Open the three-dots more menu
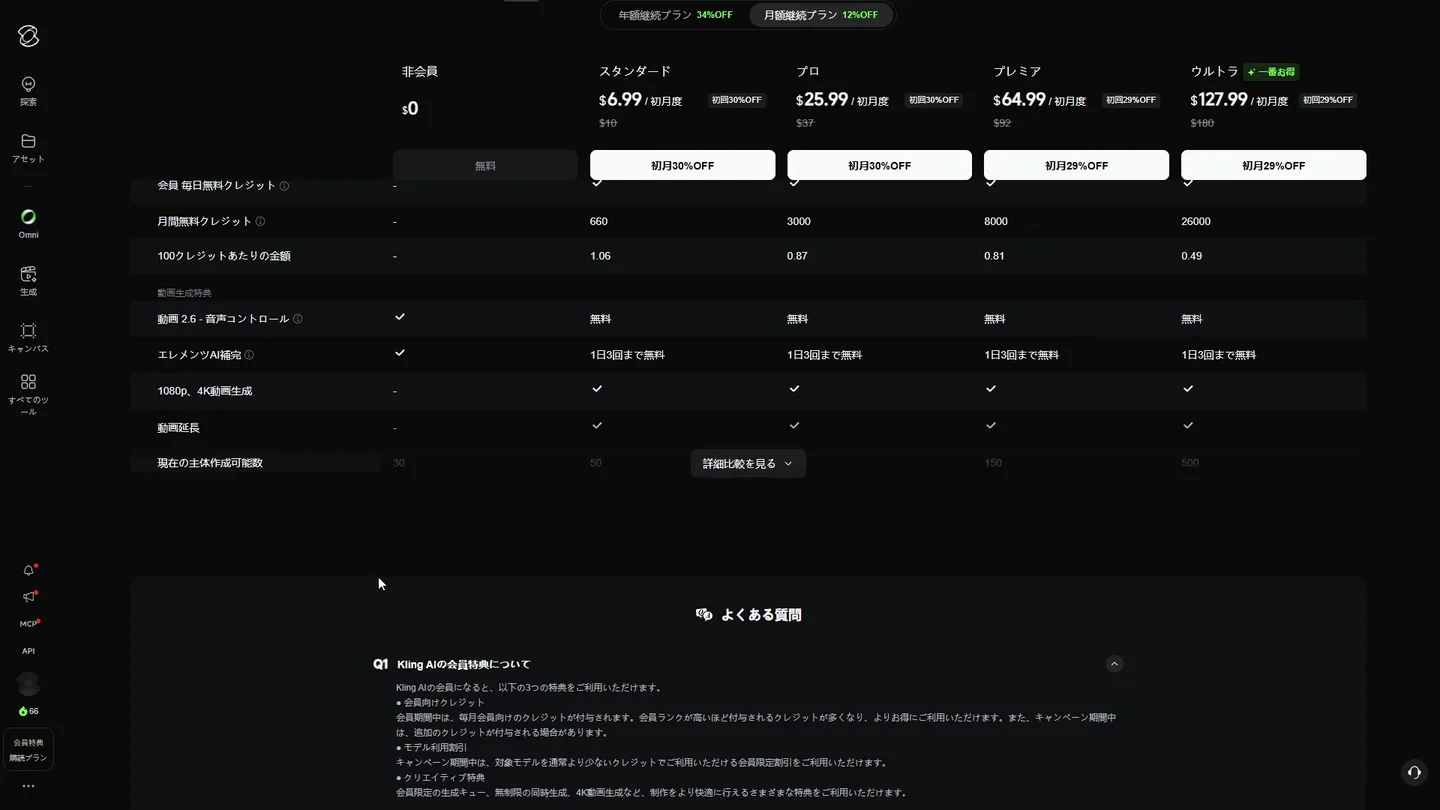1440x810 pixels. (x=28, y=786)
